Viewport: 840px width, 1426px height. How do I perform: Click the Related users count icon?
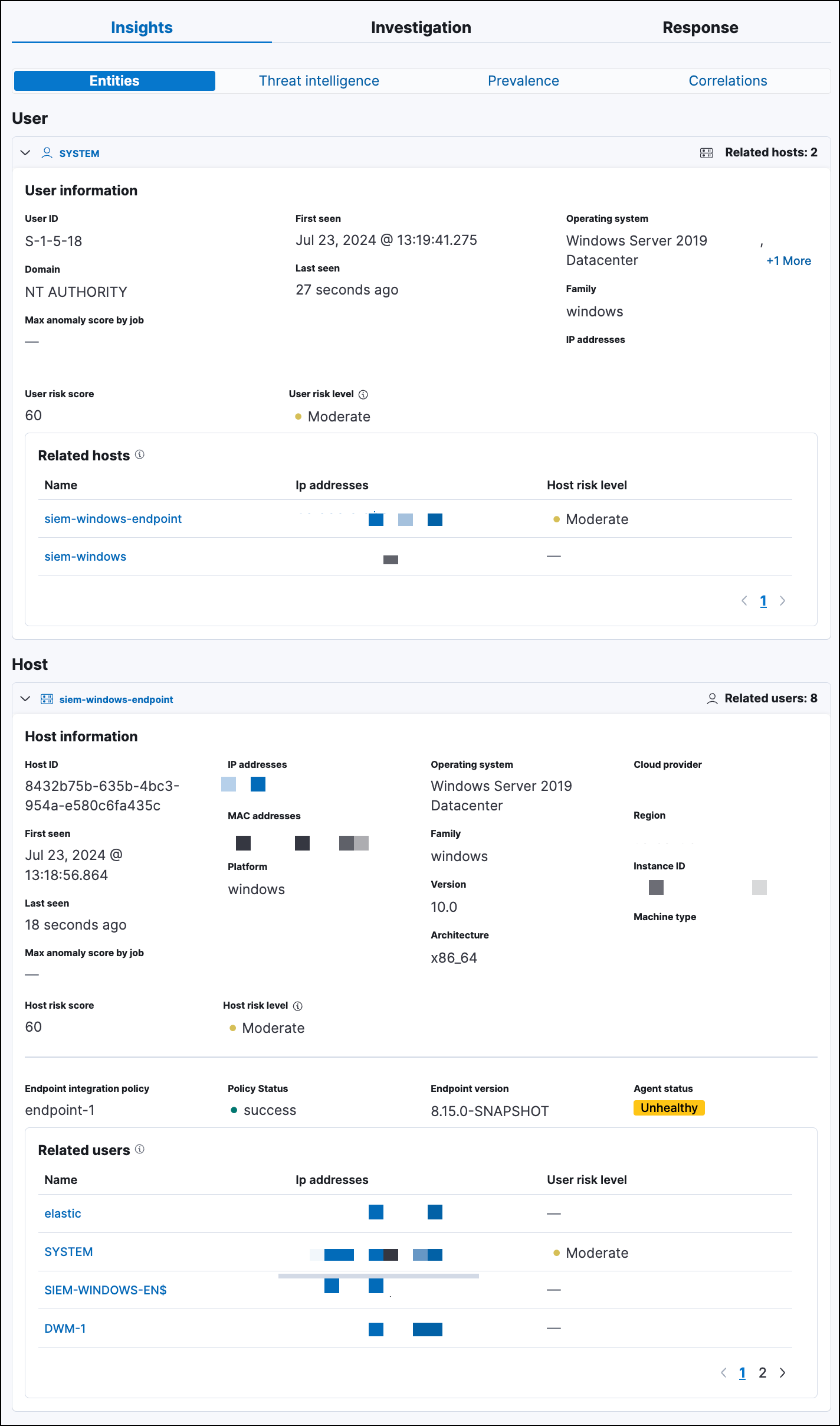tap(712, 699)
